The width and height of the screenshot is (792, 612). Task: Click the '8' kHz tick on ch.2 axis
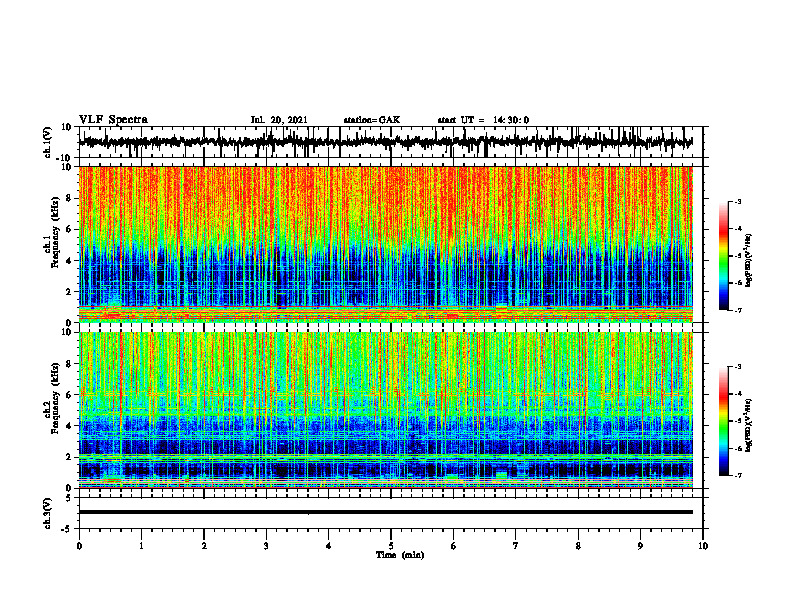tap(69, 364)
